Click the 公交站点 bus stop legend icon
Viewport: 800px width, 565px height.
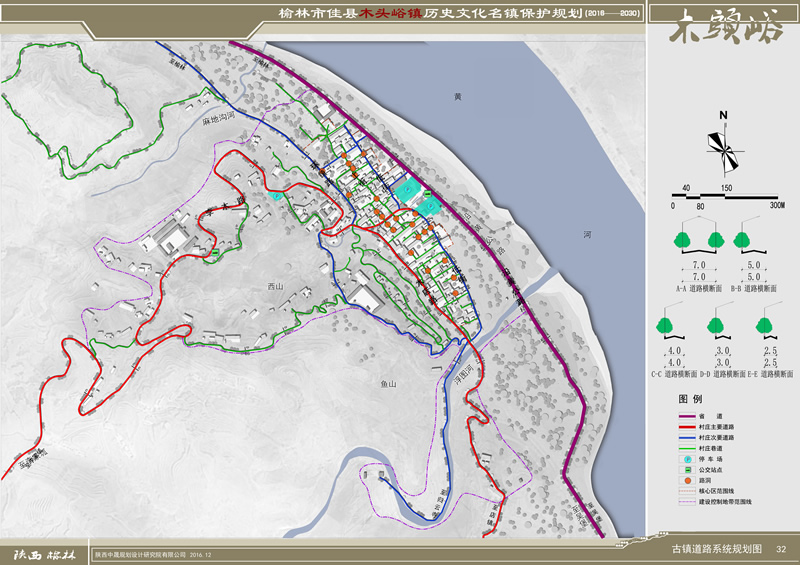pos(686,470)
